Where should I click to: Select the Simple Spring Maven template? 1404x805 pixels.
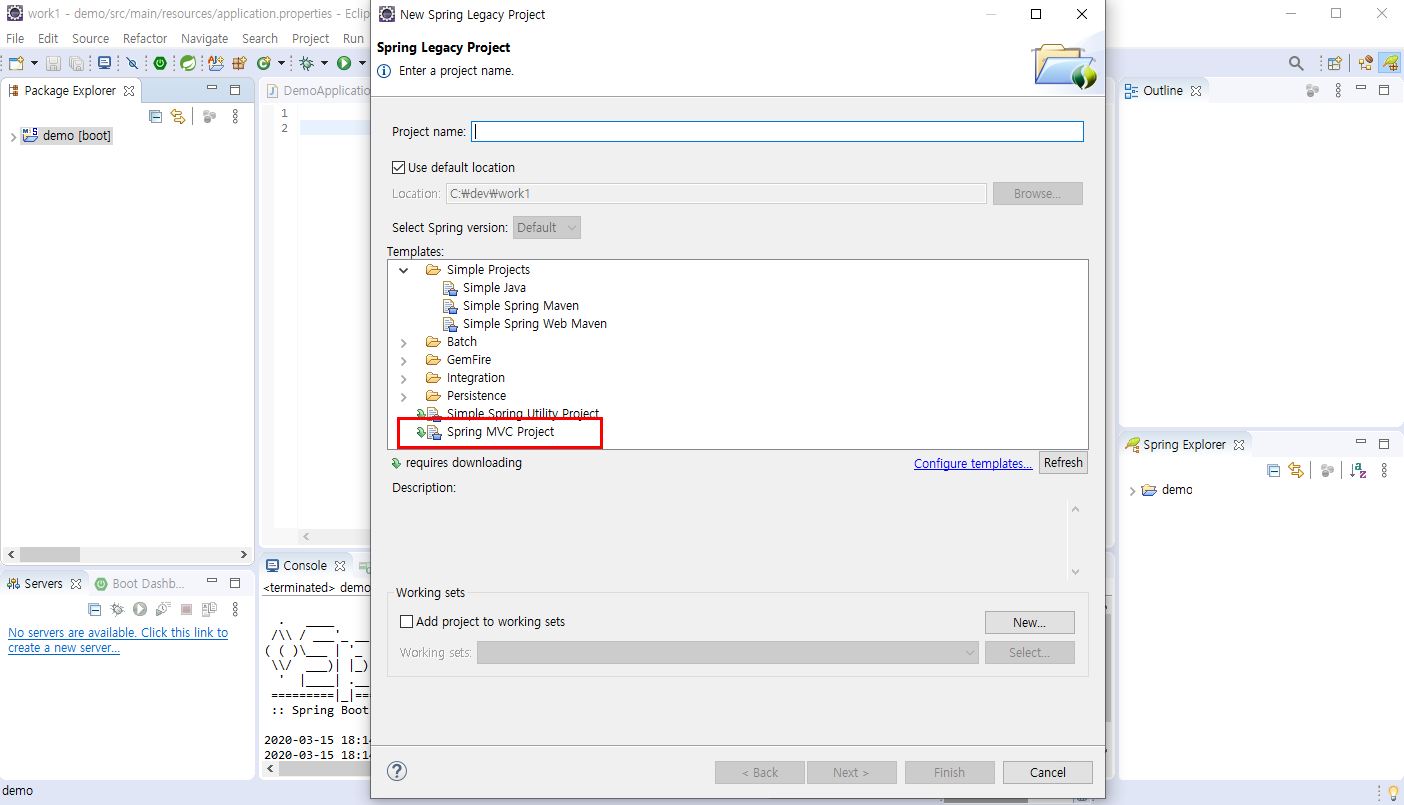pos(521,306)
